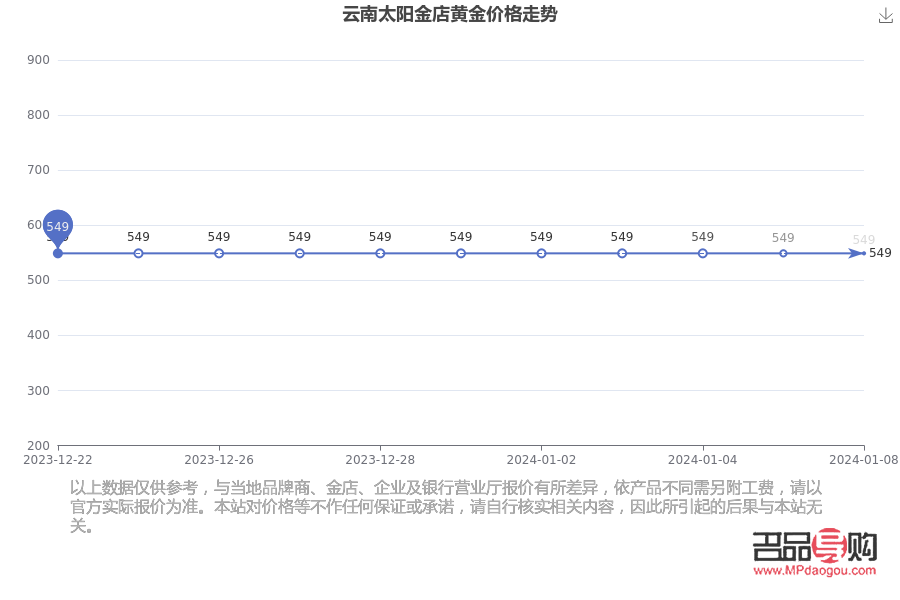
Task: Click the chart title 云南太阳金店黄金价格走势
Action: pos(450,14)
